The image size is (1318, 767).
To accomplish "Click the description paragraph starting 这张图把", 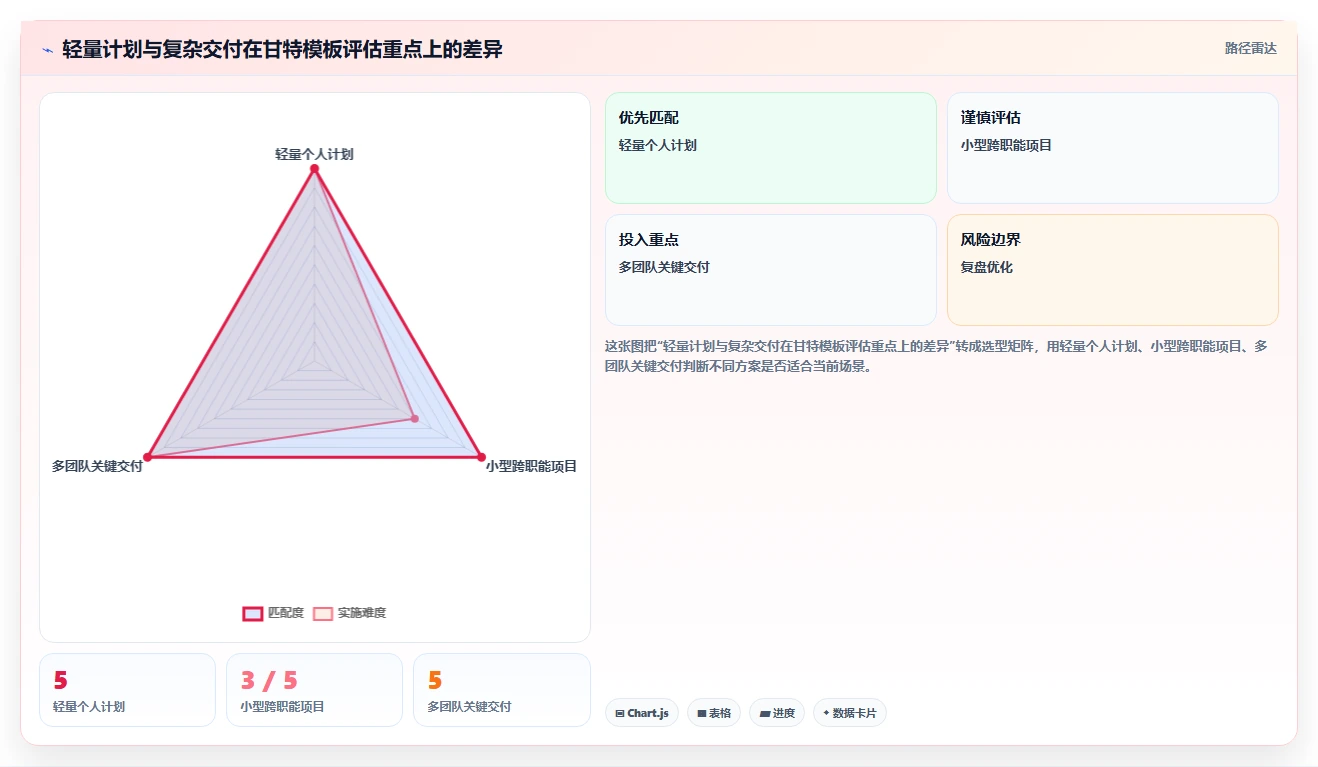I will pyautogui.click(x=937, y=356).
